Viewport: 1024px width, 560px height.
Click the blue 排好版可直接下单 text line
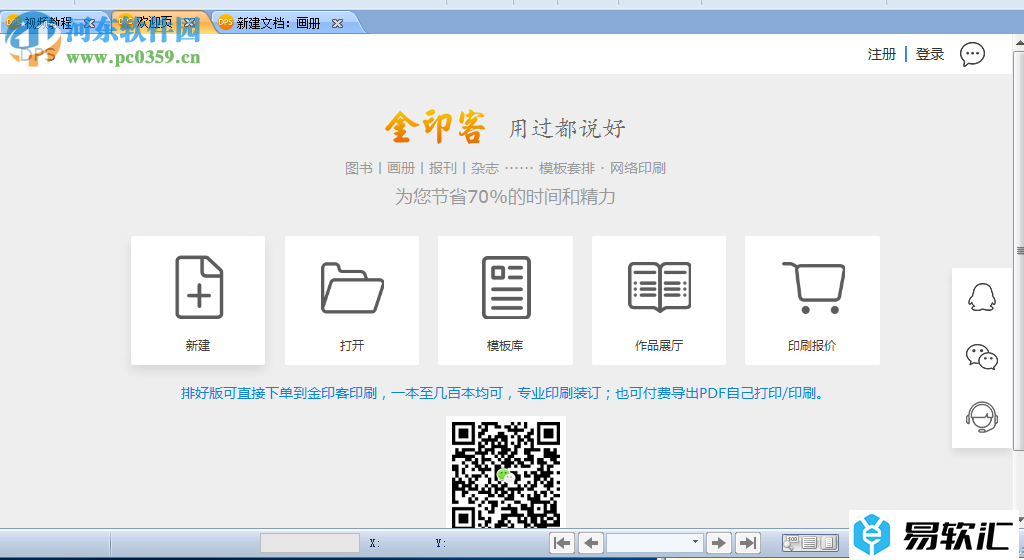(502, 393)
